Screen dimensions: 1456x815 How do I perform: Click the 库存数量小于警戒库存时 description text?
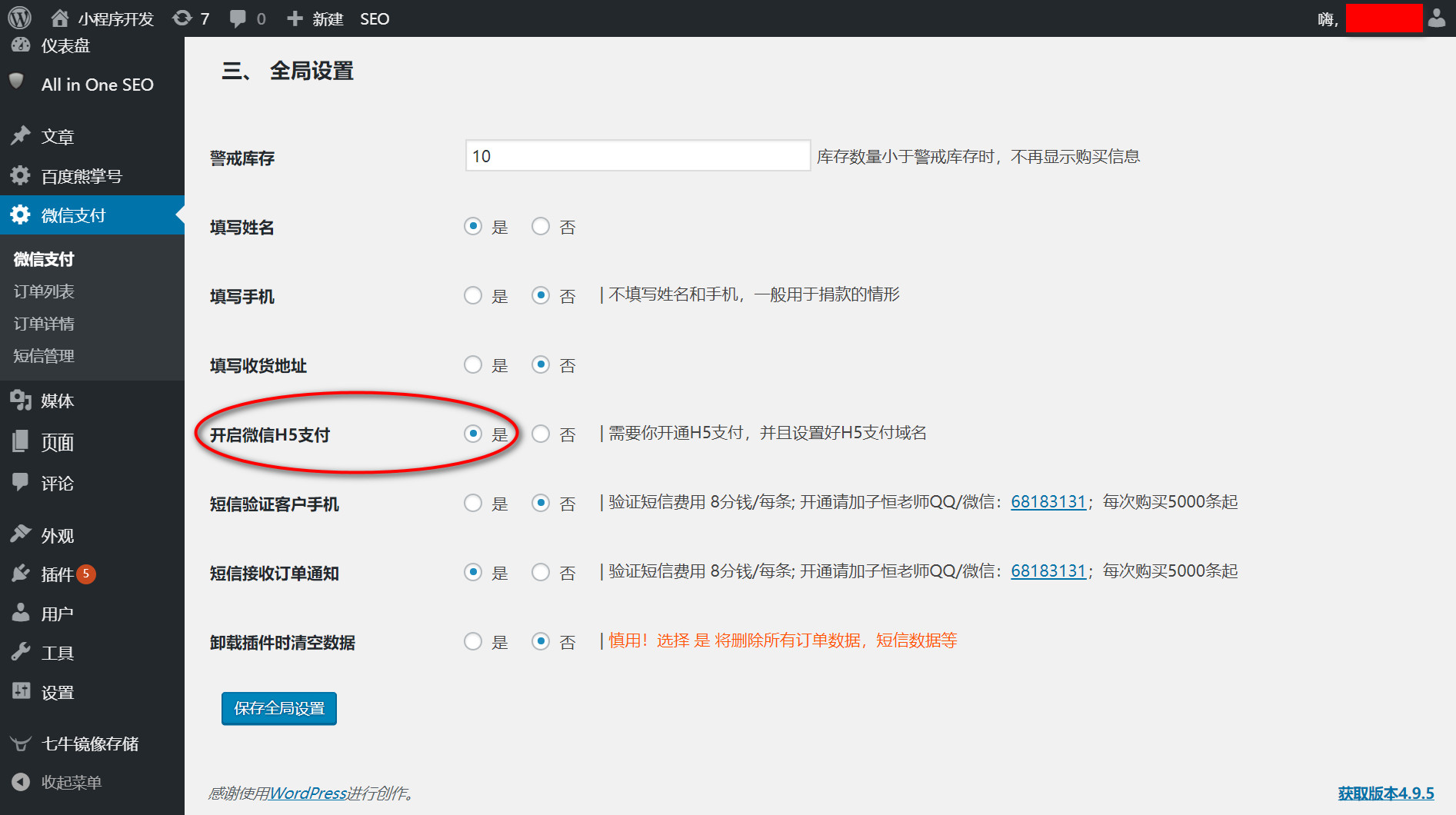click(x=978, y=157)
